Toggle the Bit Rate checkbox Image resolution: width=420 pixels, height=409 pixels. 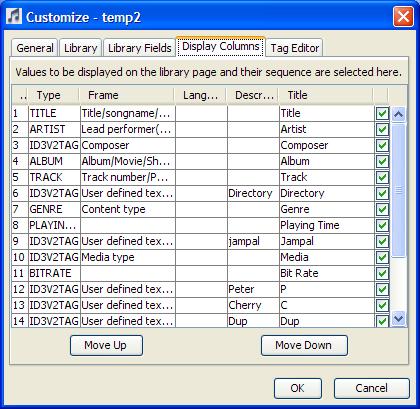point(382,274)
